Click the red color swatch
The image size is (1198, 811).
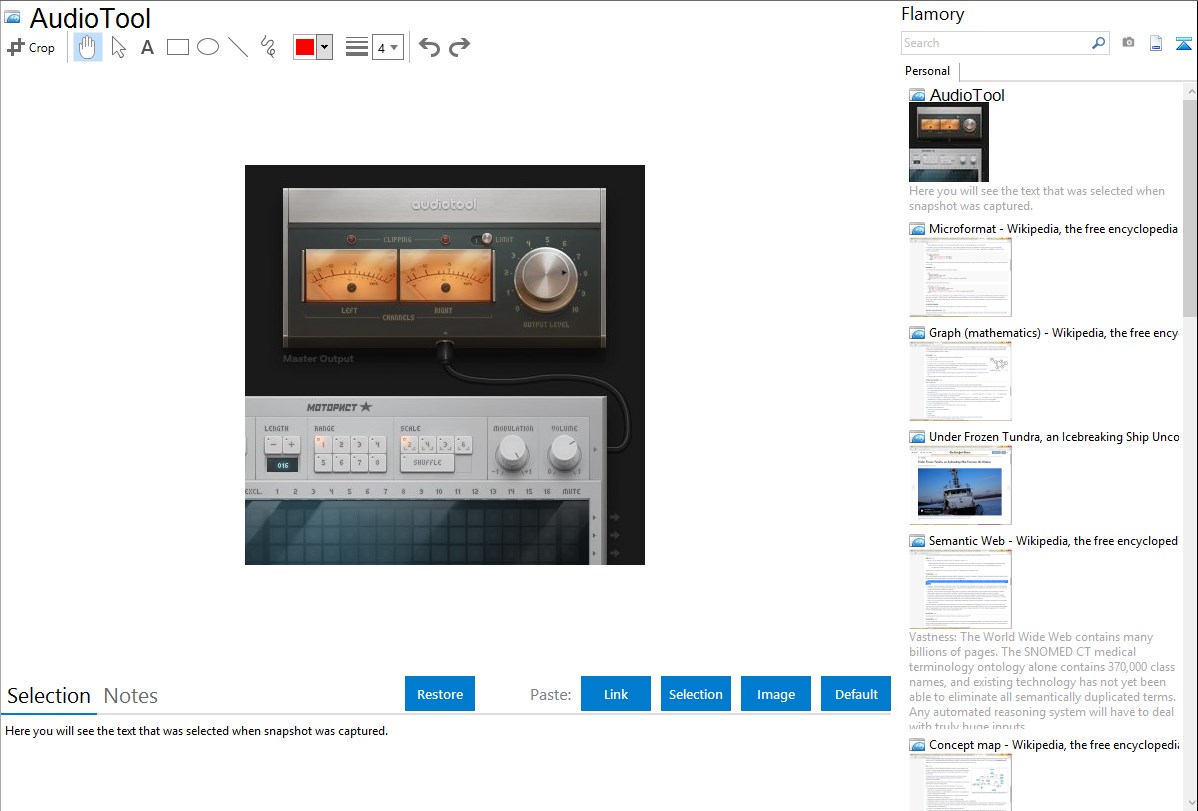click(x=304, y=47)
